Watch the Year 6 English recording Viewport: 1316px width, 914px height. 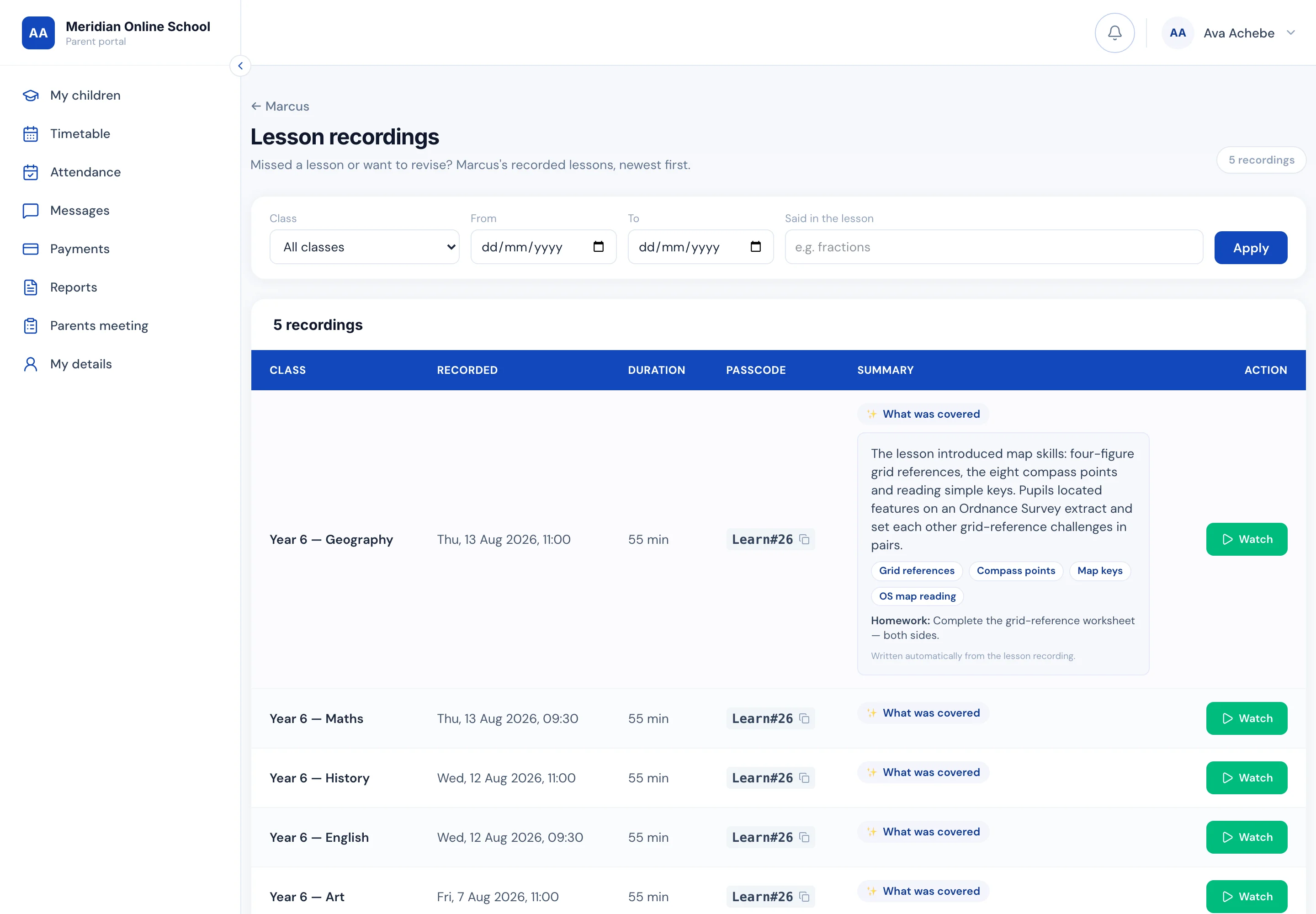pos(1247,837)
